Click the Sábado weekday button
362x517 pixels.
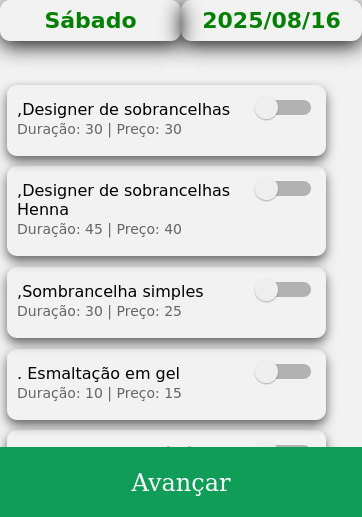pyautogui.click(x=90, y=20)
